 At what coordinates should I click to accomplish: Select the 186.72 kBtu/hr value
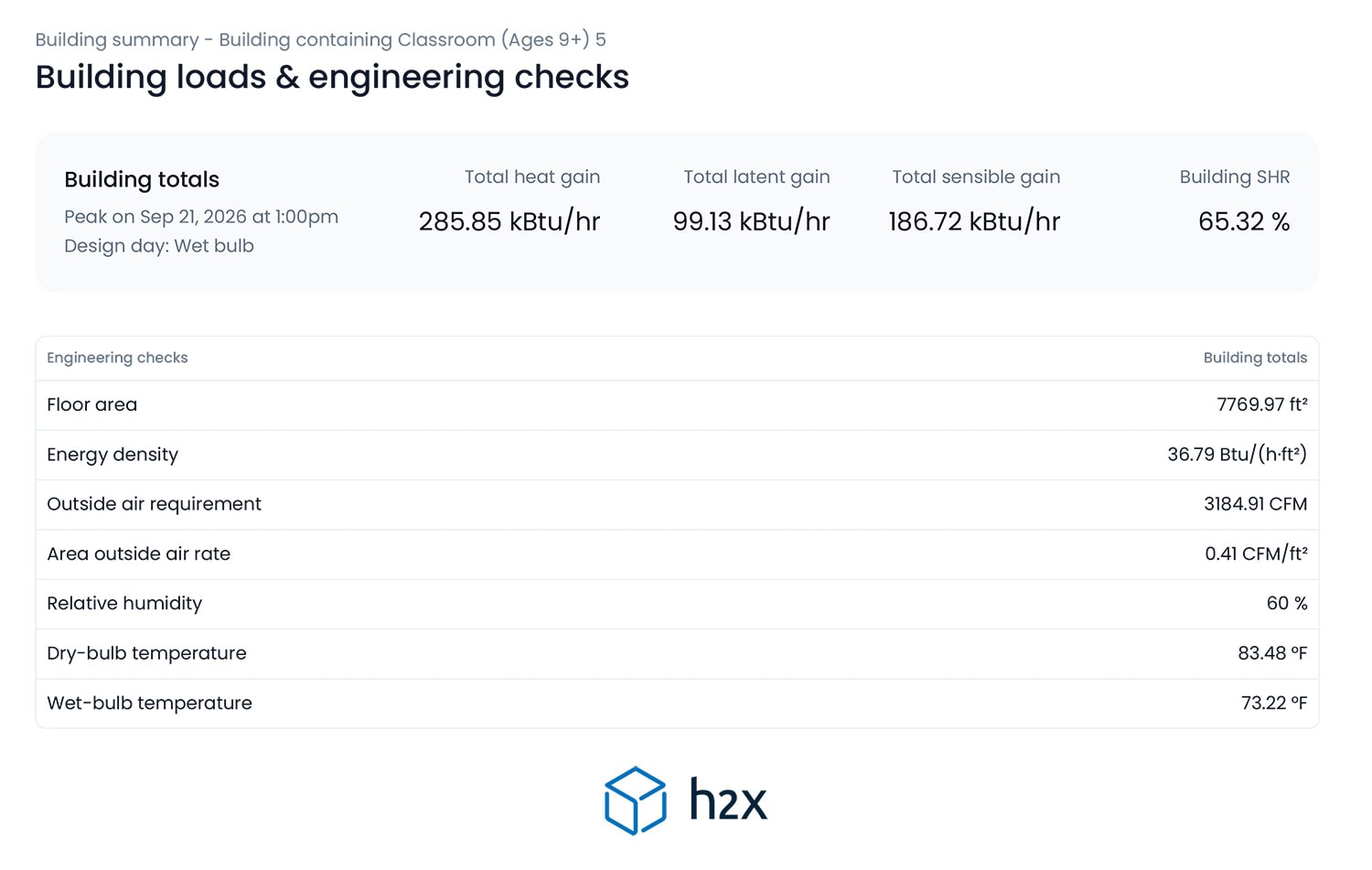[x=974, y=221]
